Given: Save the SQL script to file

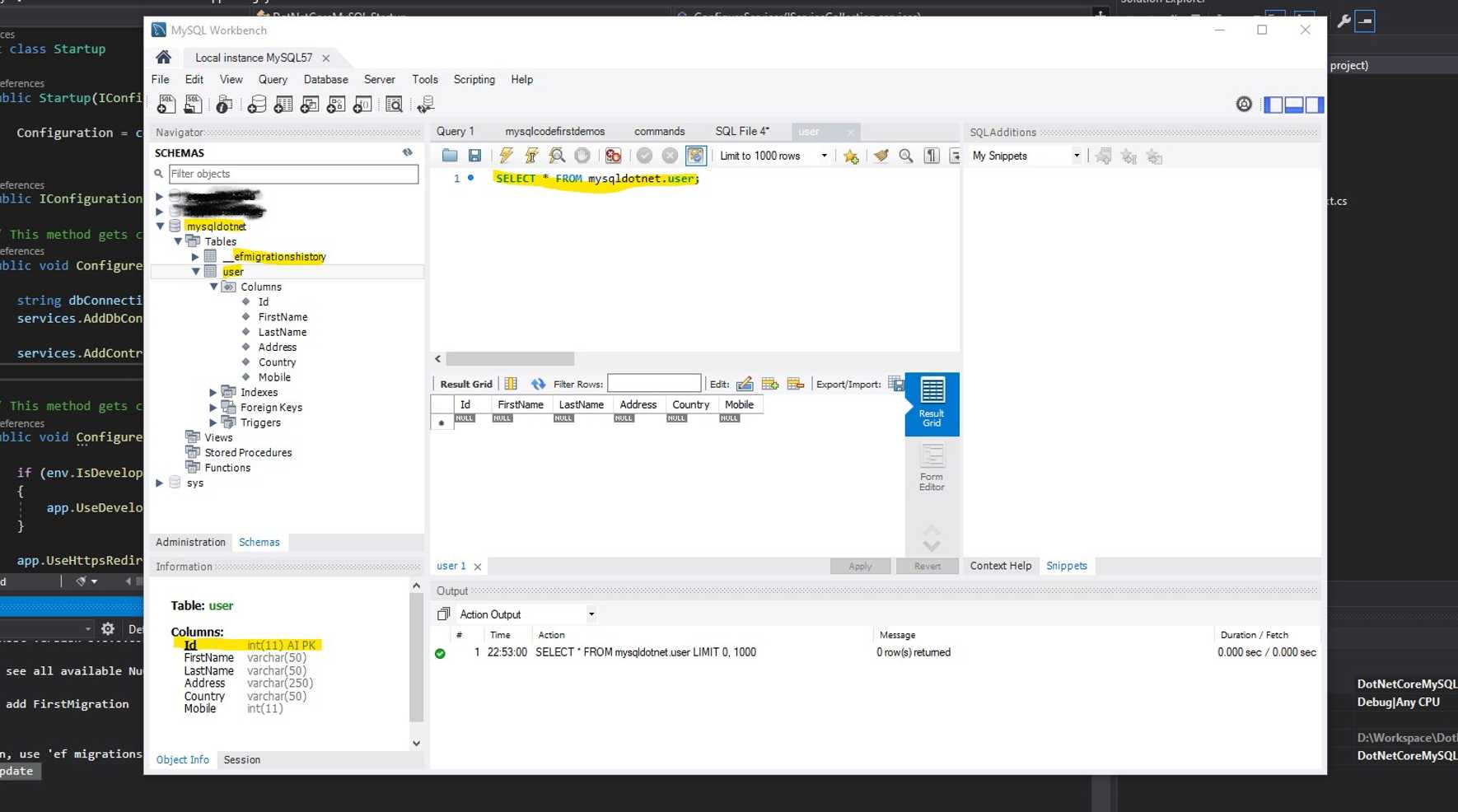Looking at the screenshot, I should point(474,156).
